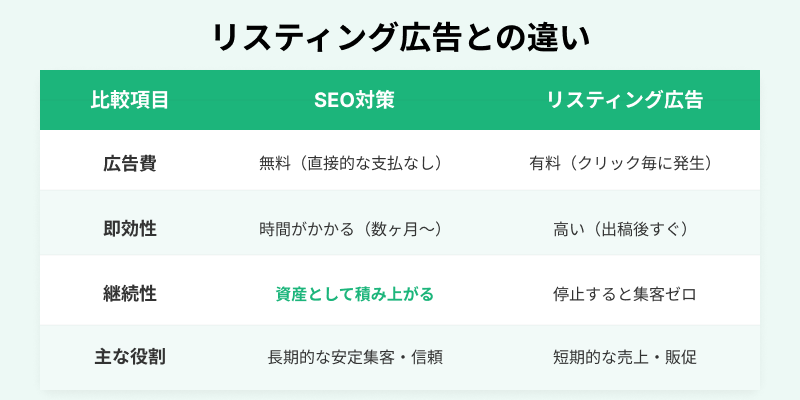
Task: Click the 広告費 row label
Action: click(x=129, y=162)
